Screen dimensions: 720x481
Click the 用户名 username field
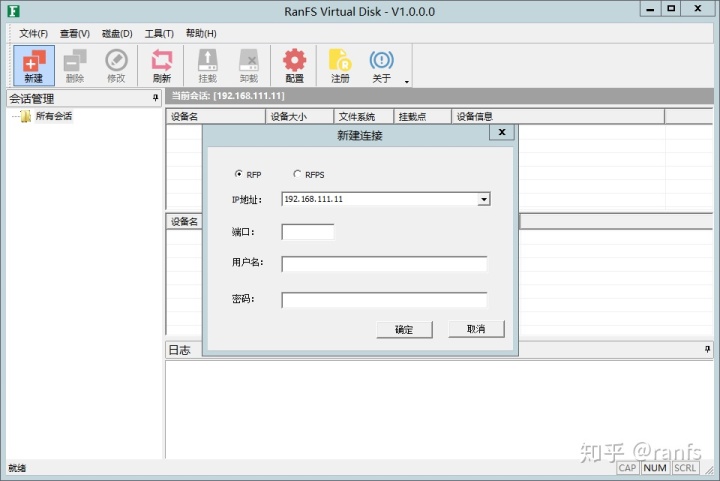click(x=384, y=264)
